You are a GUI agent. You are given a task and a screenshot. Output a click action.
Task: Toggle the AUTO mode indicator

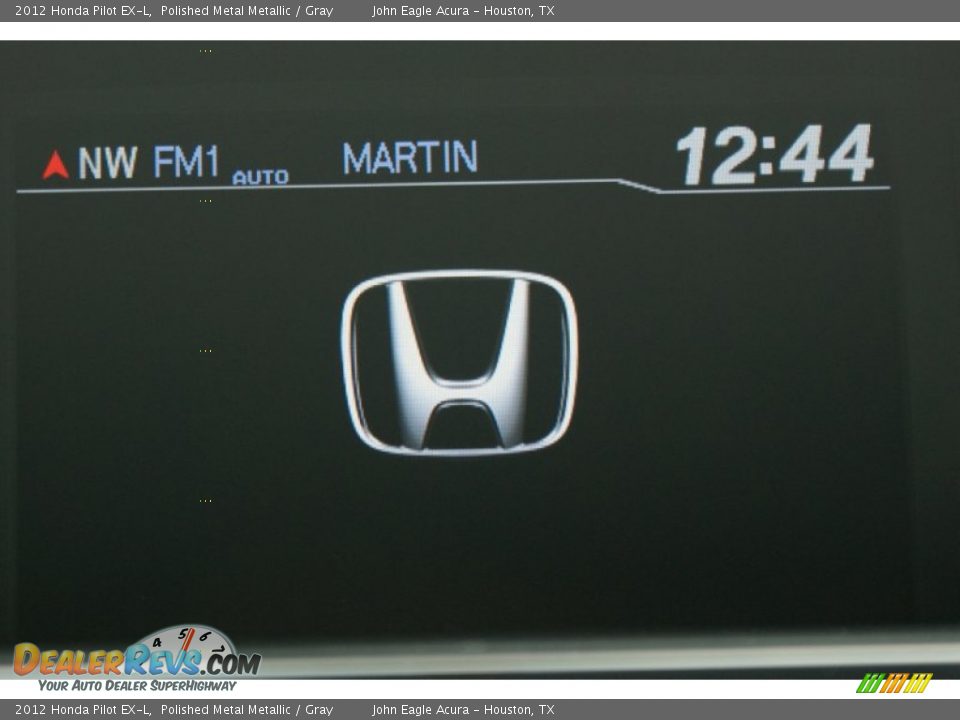[261, 177]
